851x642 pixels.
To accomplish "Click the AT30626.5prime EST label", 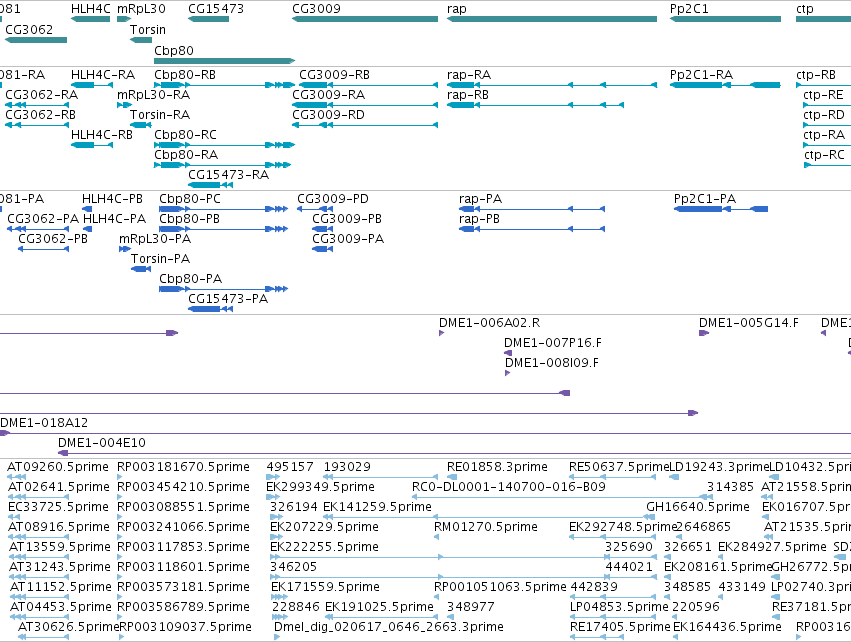I will pyautogui.click(x=68, y=627).
